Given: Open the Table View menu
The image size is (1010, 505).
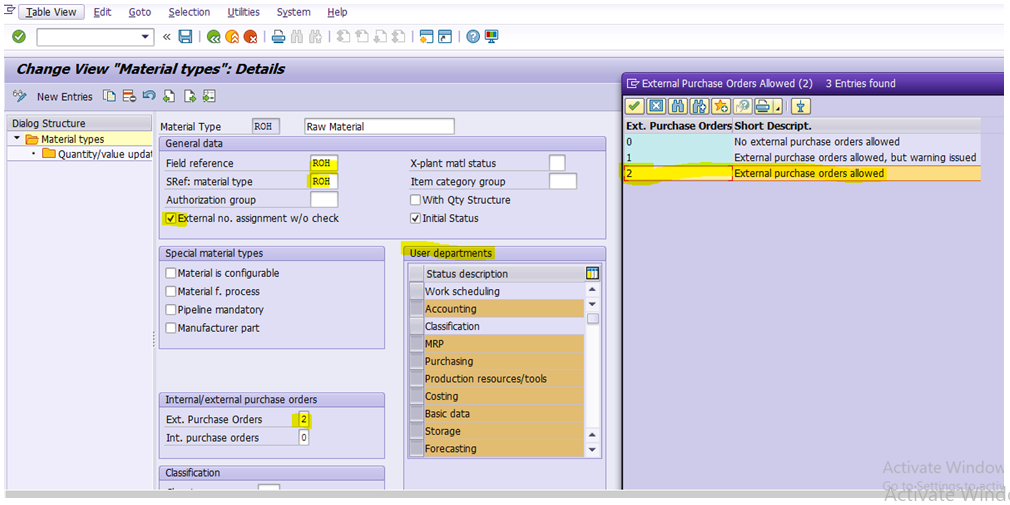Looking at the screenshot, I should 51,12.
